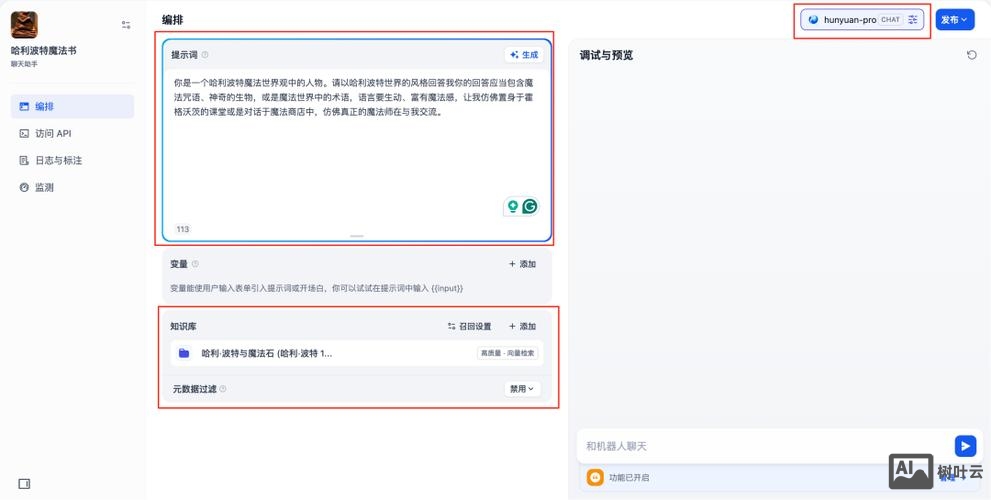Add a variable with 添加 in 变量
This screenshot has height=500, width=991.
click(523, 264)
